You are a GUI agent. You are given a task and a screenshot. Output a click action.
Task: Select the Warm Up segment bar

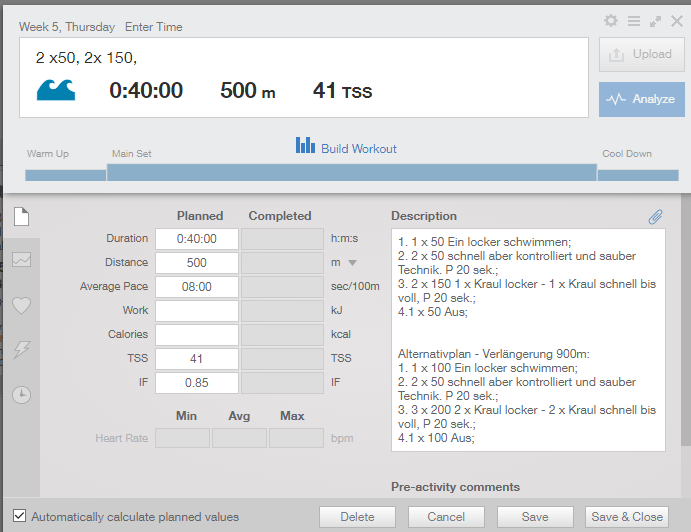(x=65, y=175)
